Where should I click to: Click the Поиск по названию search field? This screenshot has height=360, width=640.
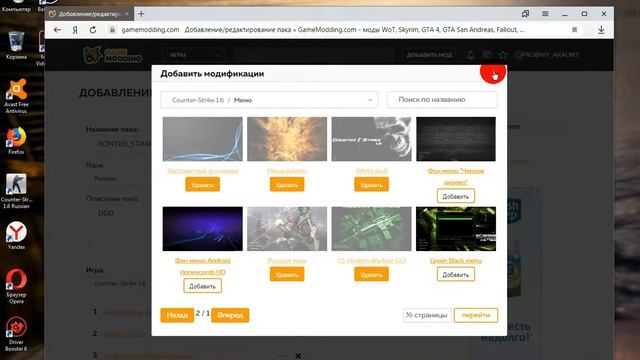pyautogui.click(x=442, y=100)
